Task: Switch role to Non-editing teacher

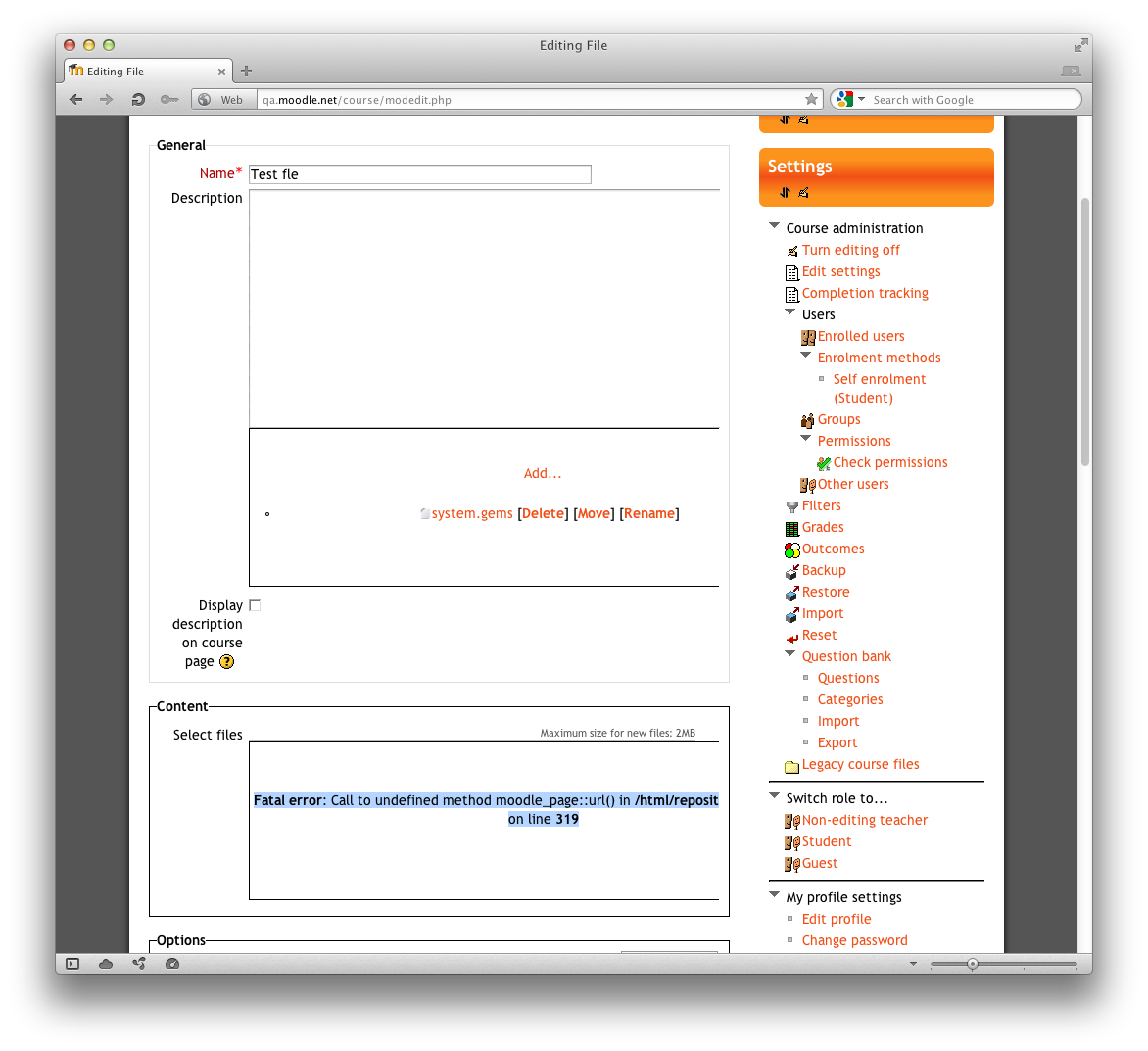Action: (x=865, y=821)
